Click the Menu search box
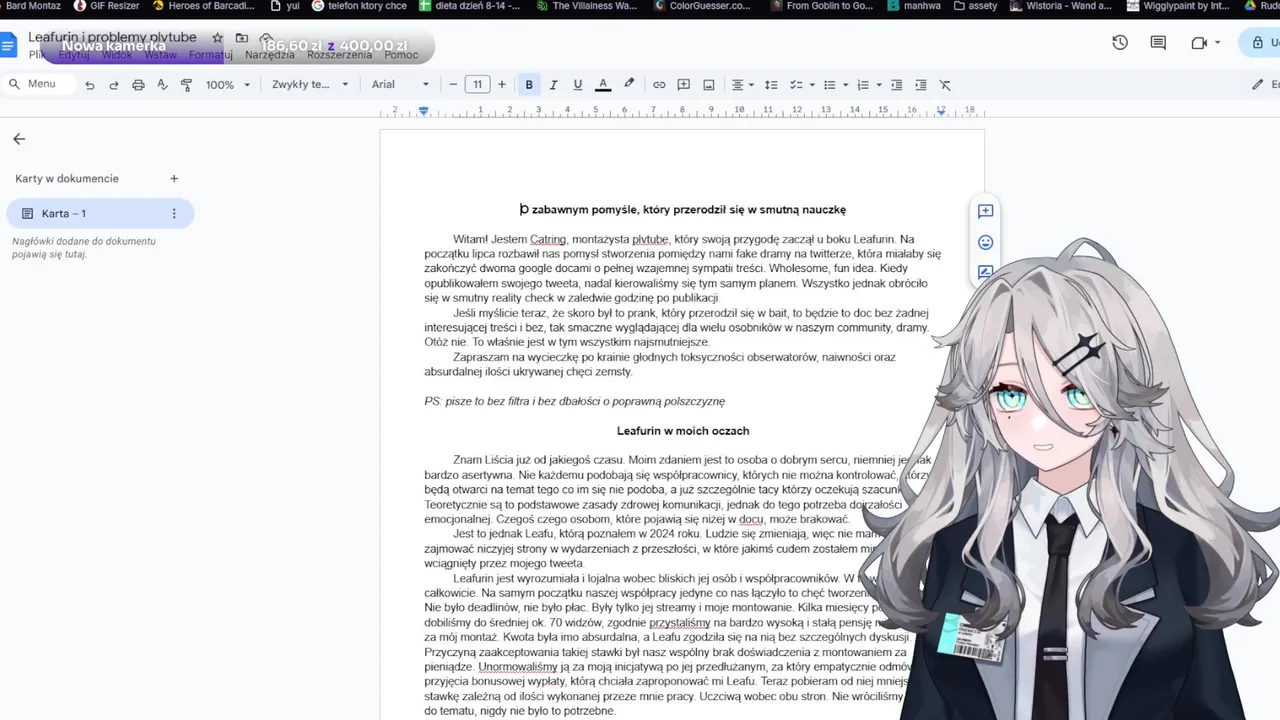 click(x=40, y=84)
